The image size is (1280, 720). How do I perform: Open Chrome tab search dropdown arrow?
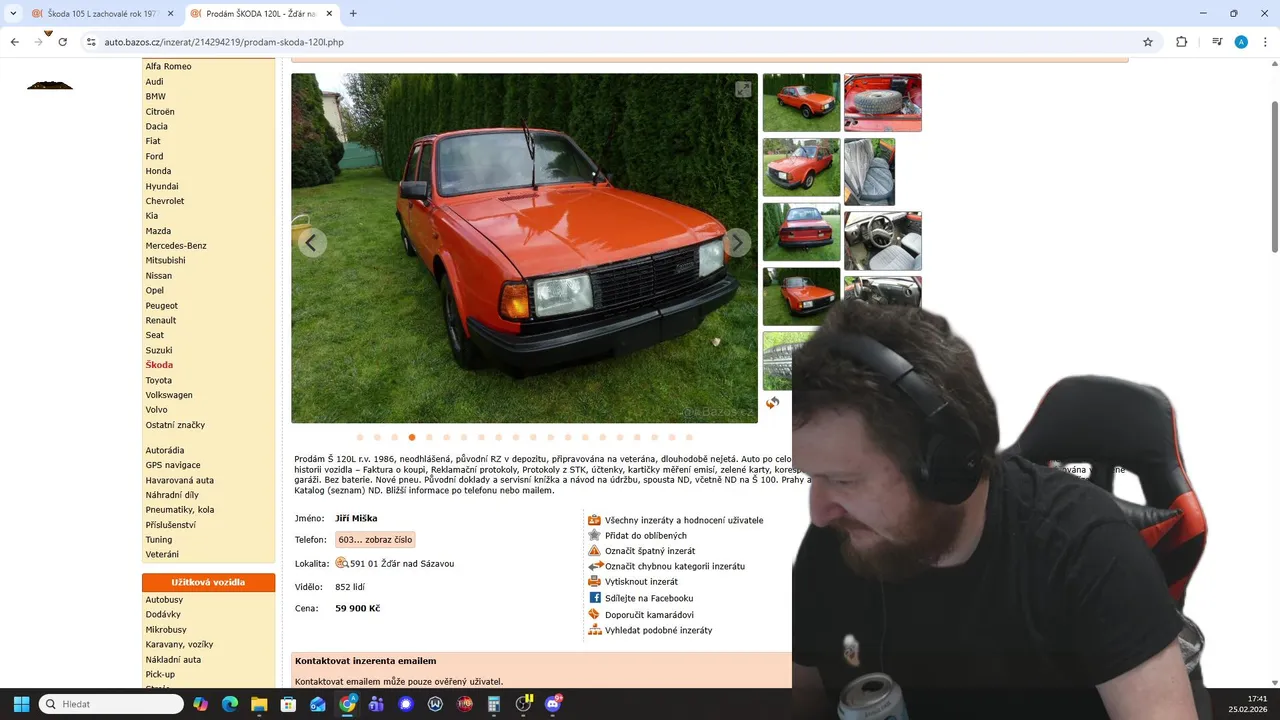point(13,13)
